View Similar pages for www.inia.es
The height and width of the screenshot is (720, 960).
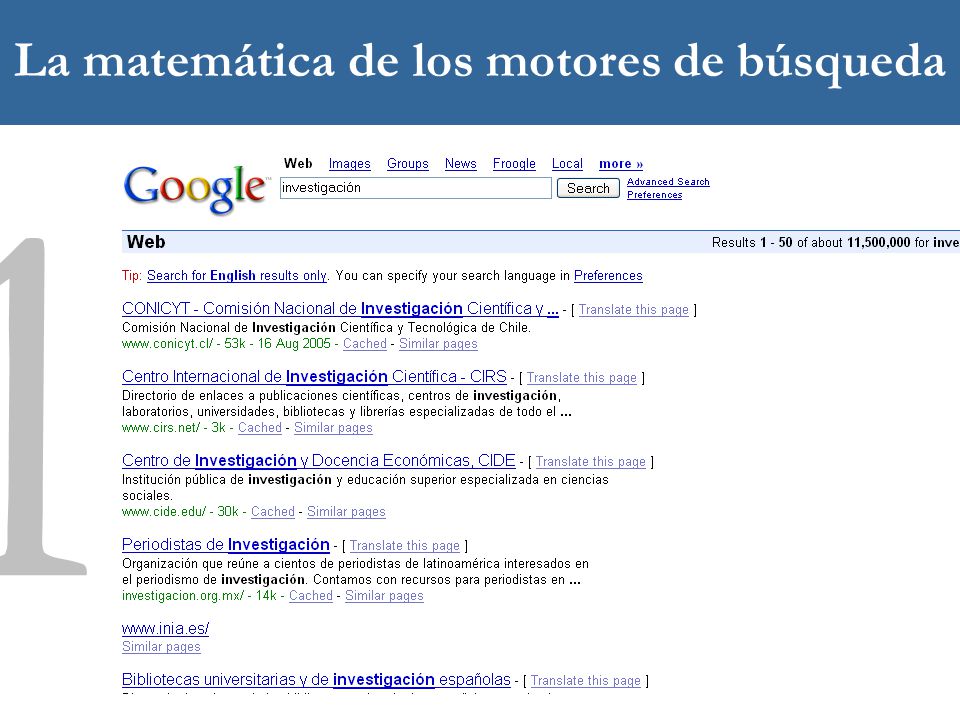(161, 647)
